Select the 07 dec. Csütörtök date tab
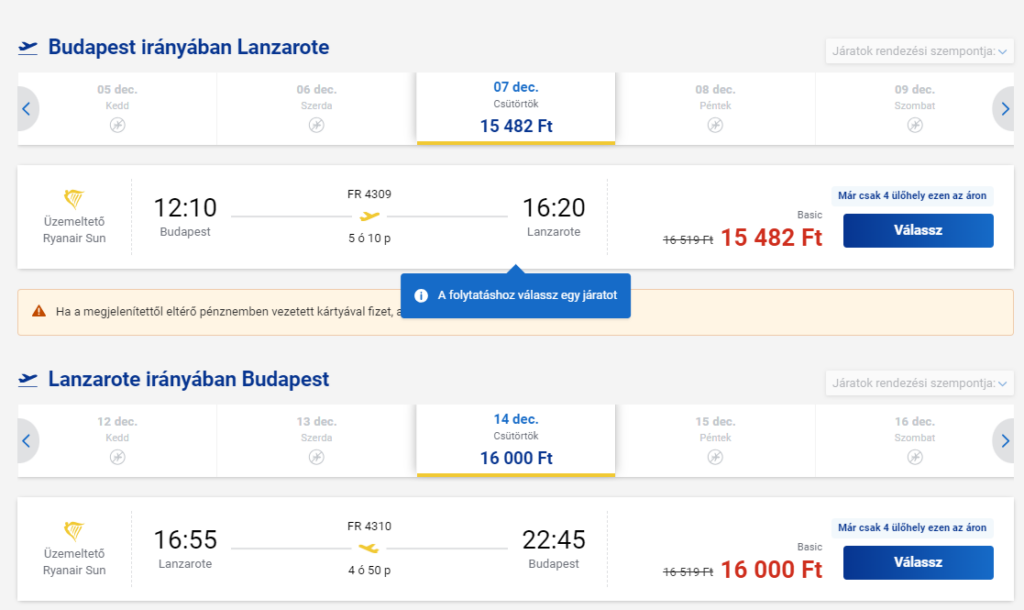This screenshot has width=1024, height=610. pyautogui.click(x=516, y=108)
